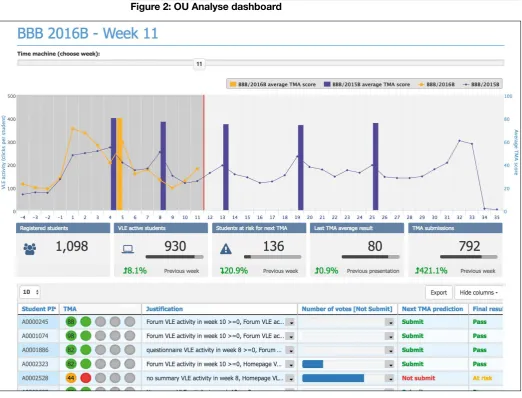Open student A0000245 record

(x=35, y=322)
